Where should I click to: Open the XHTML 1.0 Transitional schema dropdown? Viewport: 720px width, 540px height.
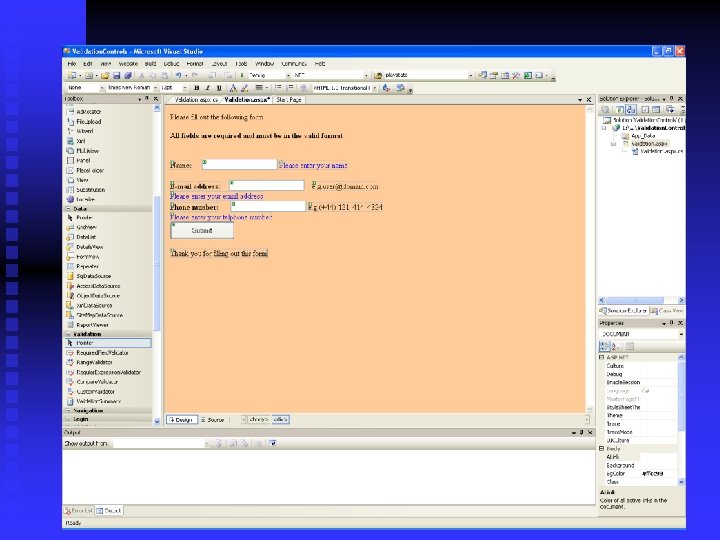(375, 88)
